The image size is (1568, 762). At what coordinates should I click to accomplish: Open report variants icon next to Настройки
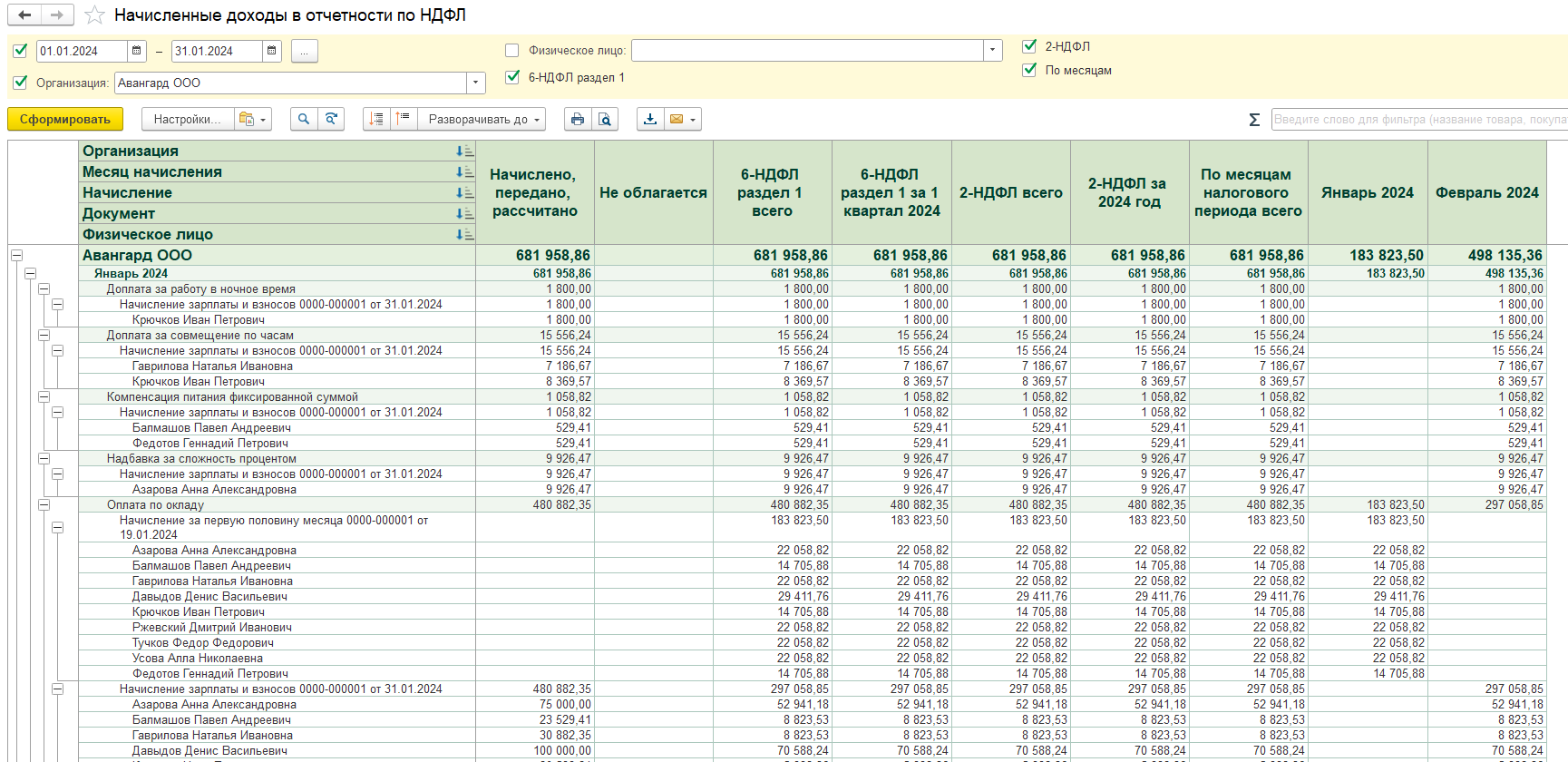click(x=246, y=119)
